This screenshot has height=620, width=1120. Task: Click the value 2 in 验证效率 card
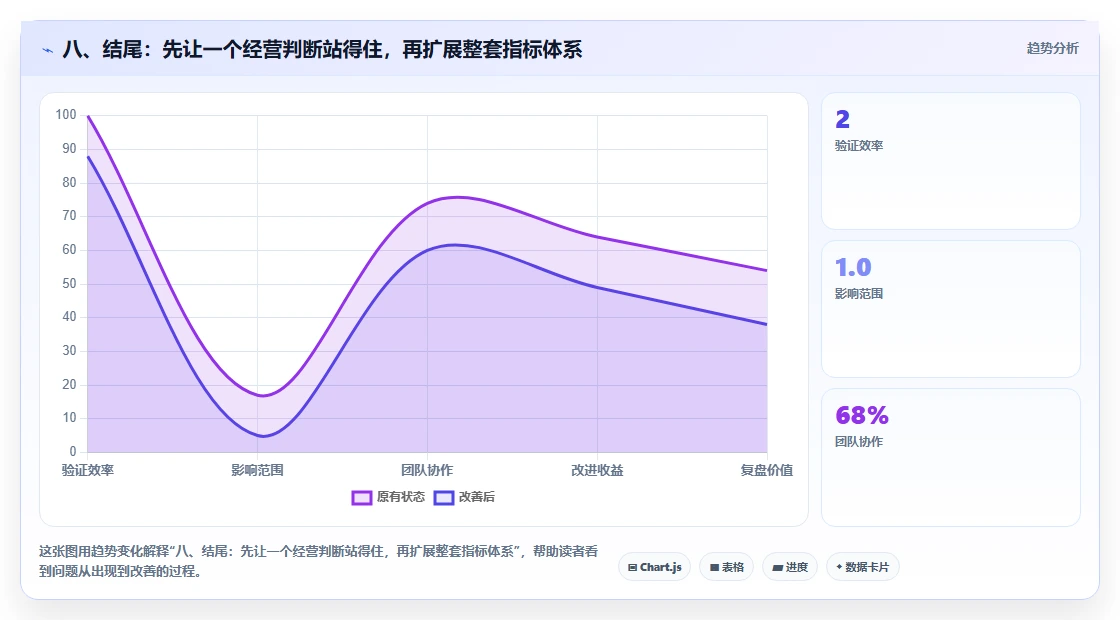coord(843,119)
